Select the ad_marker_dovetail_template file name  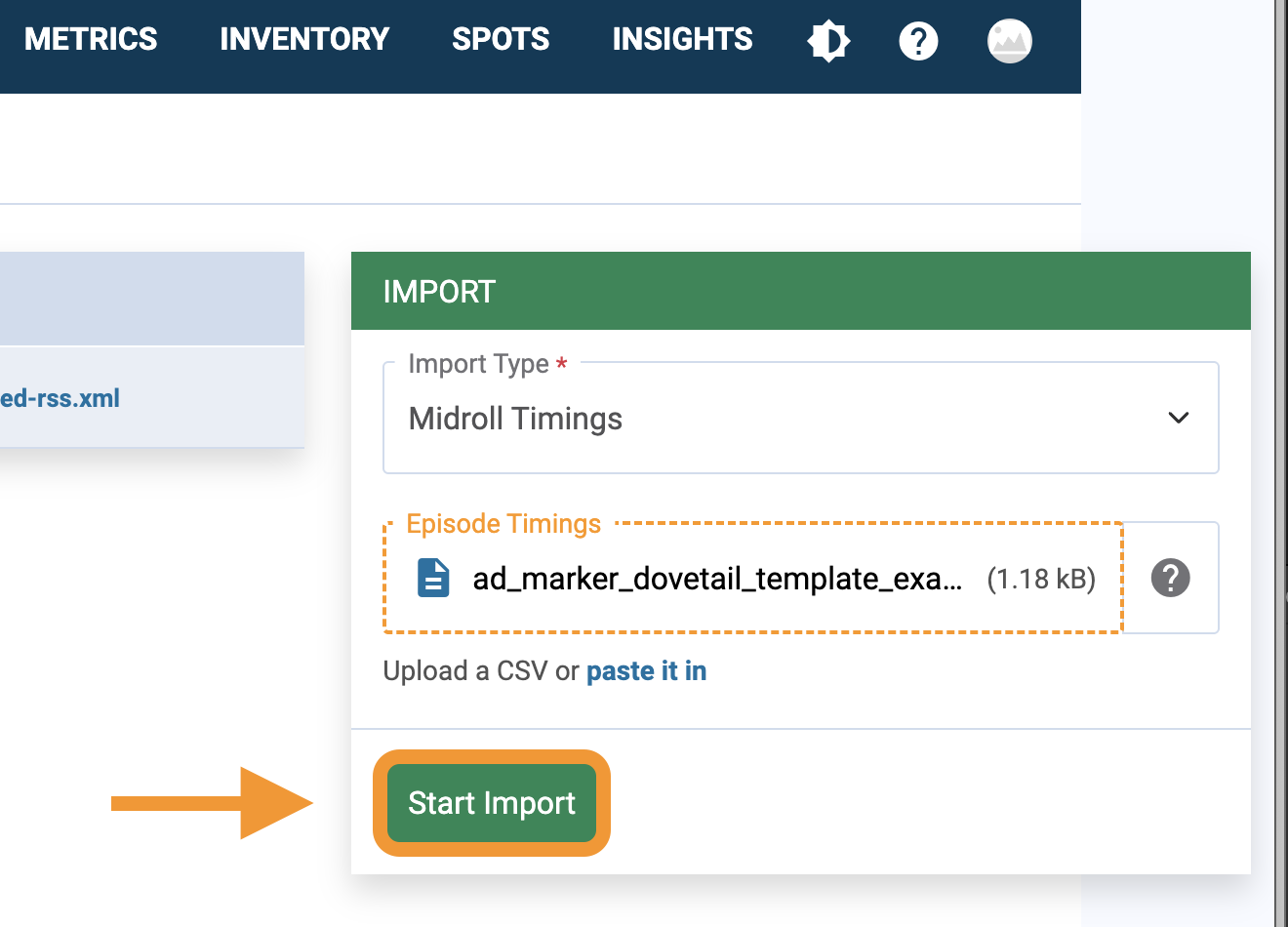(717, 579)
